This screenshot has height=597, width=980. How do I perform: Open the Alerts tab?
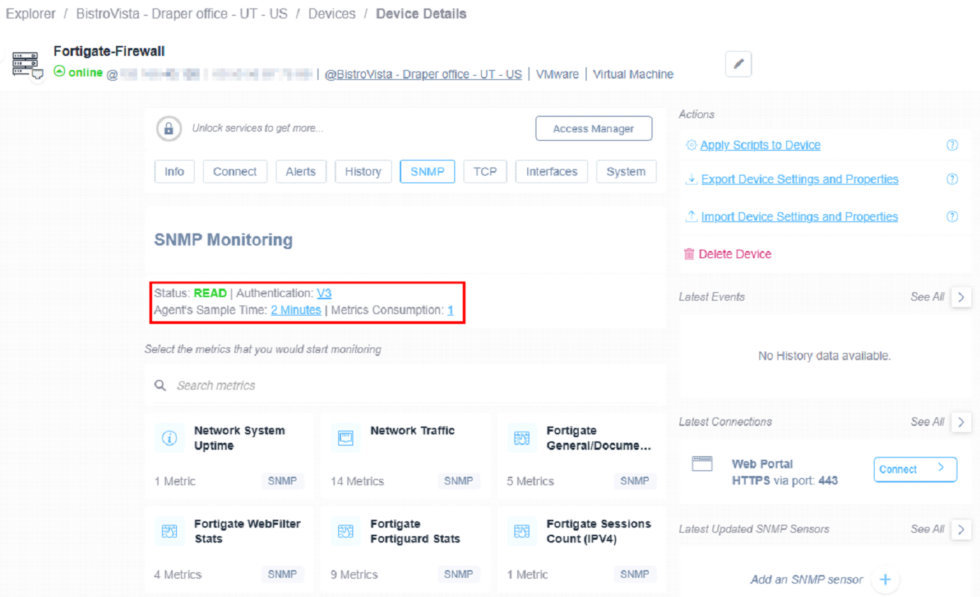point(301,171)
